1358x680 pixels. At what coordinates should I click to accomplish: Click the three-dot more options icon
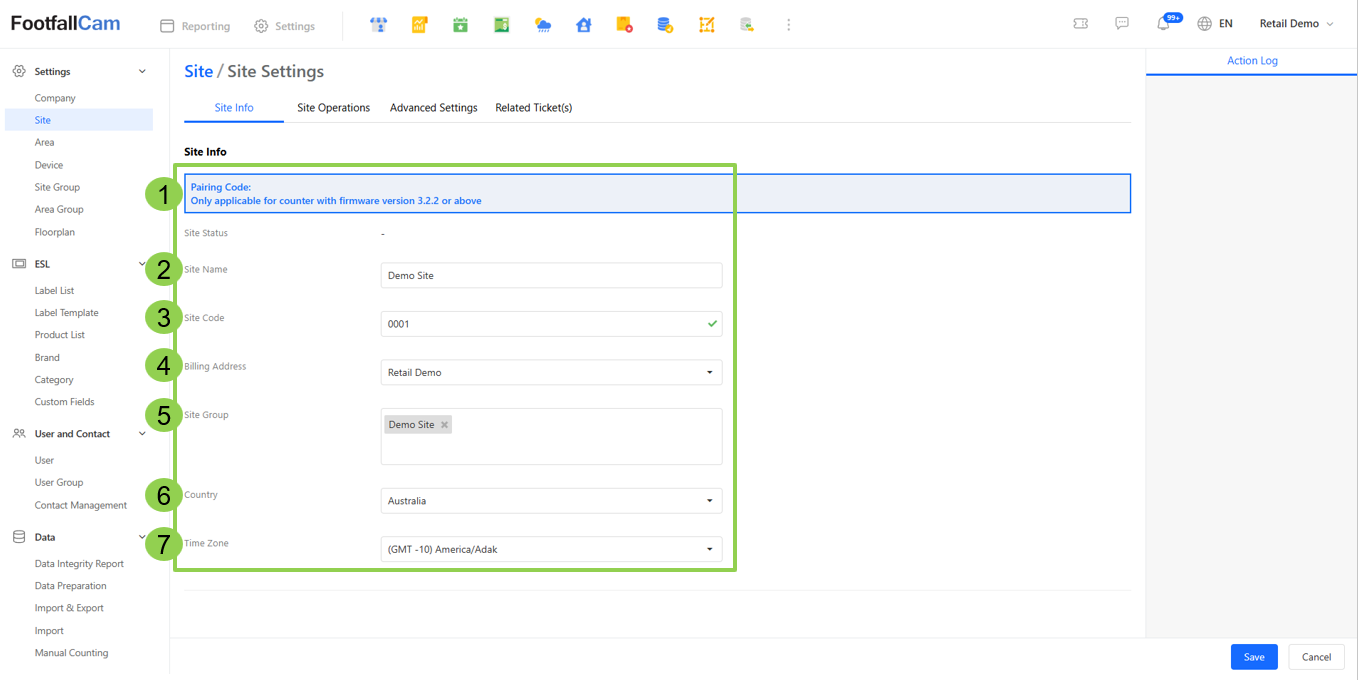[x=788, y=25]
